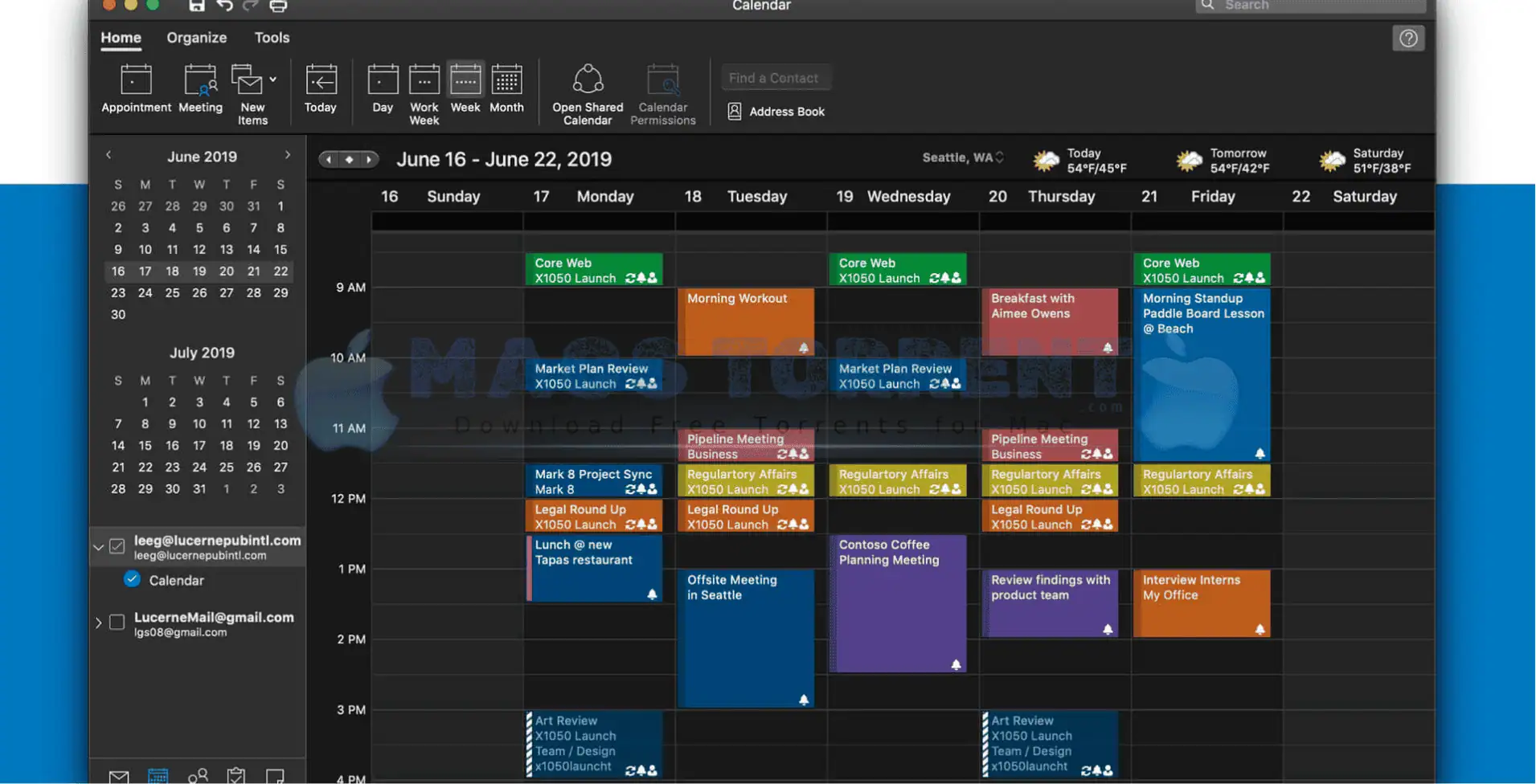Image resolution: width=1536 pixels, height=784 pixels.
Task: Open Contoso Coffee Planning Meeting event
Action: (898, 603)
